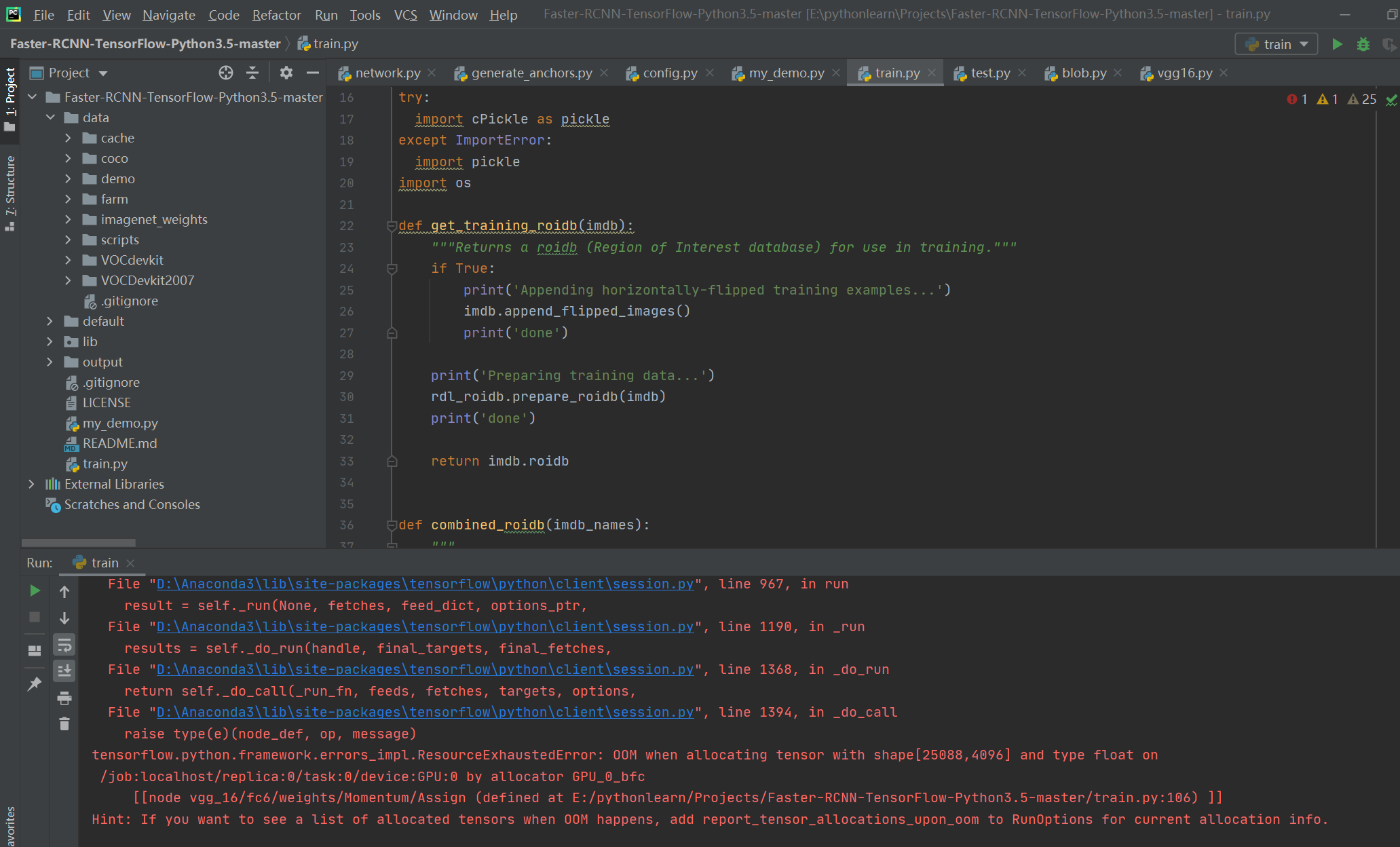Collapse the data folder
Viewport: 1400px width, 847px height.
(50, 117)
